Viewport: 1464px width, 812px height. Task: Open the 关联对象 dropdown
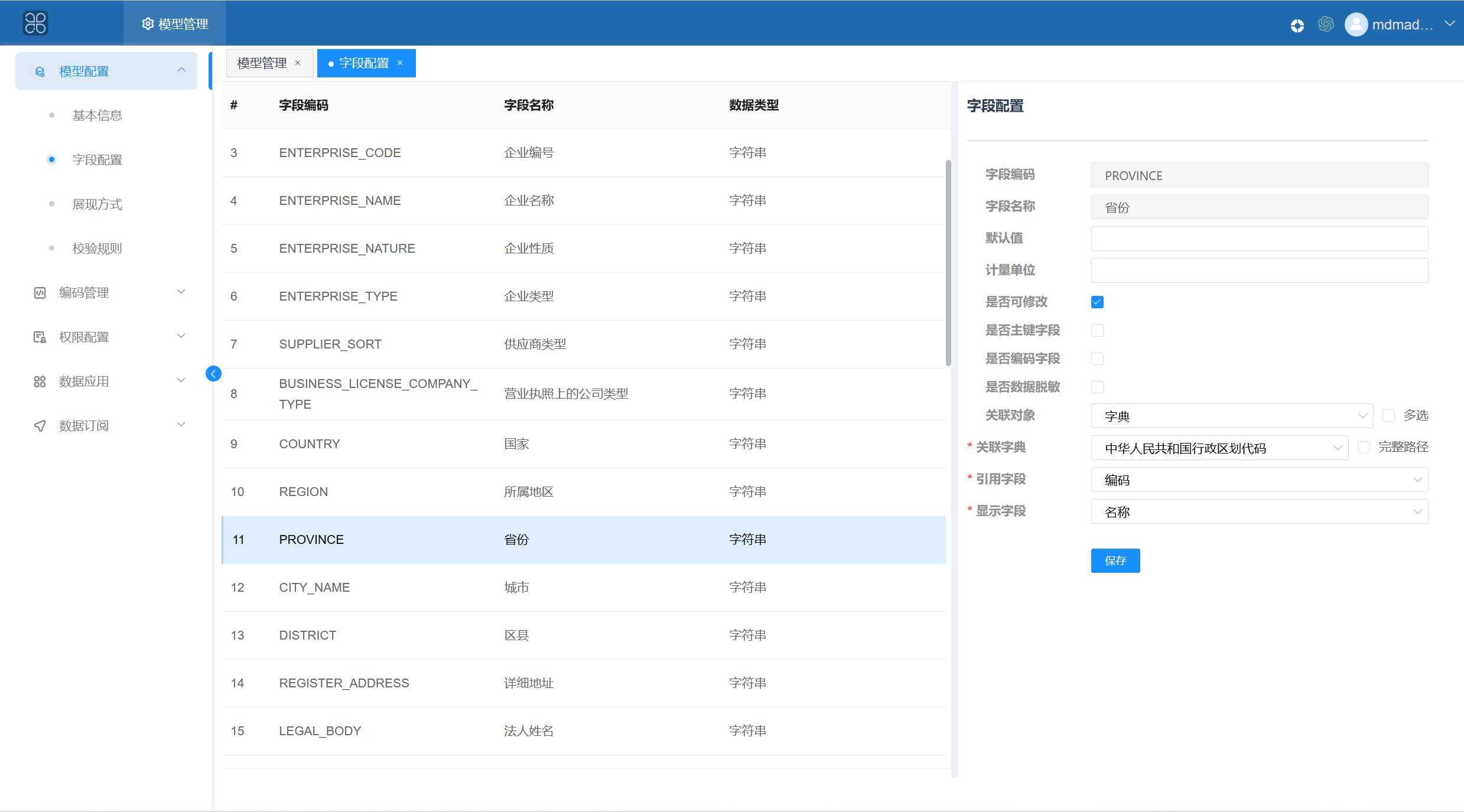[x=1231, y=416]
